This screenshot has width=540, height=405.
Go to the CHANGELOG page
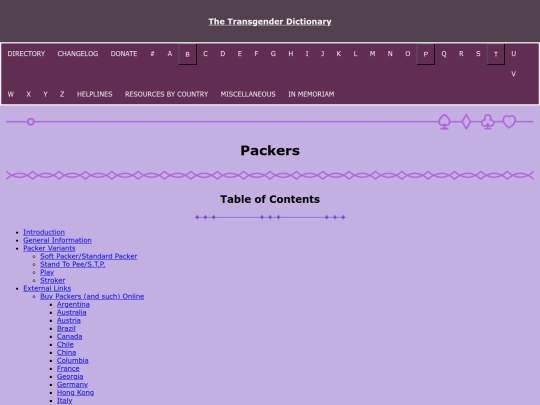(x=78, y=54)
